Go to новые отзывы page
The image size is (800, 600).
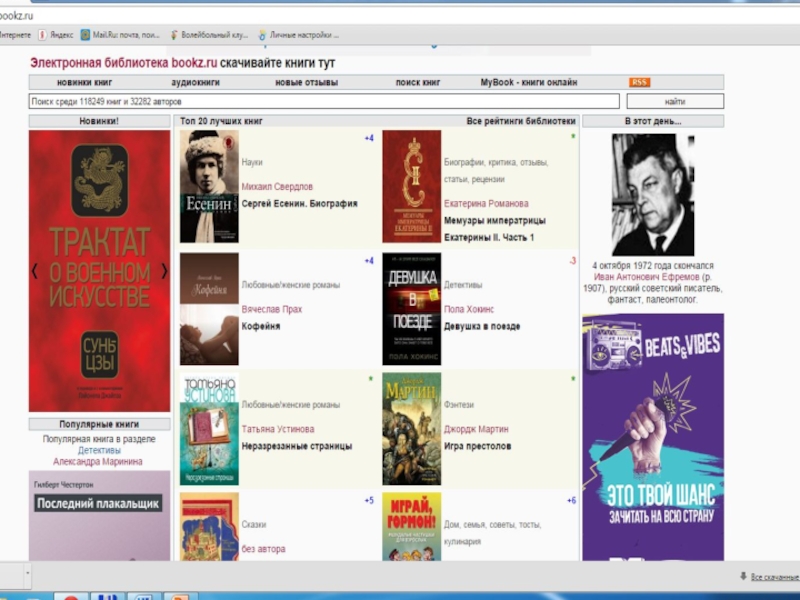(x=306, y=82)
